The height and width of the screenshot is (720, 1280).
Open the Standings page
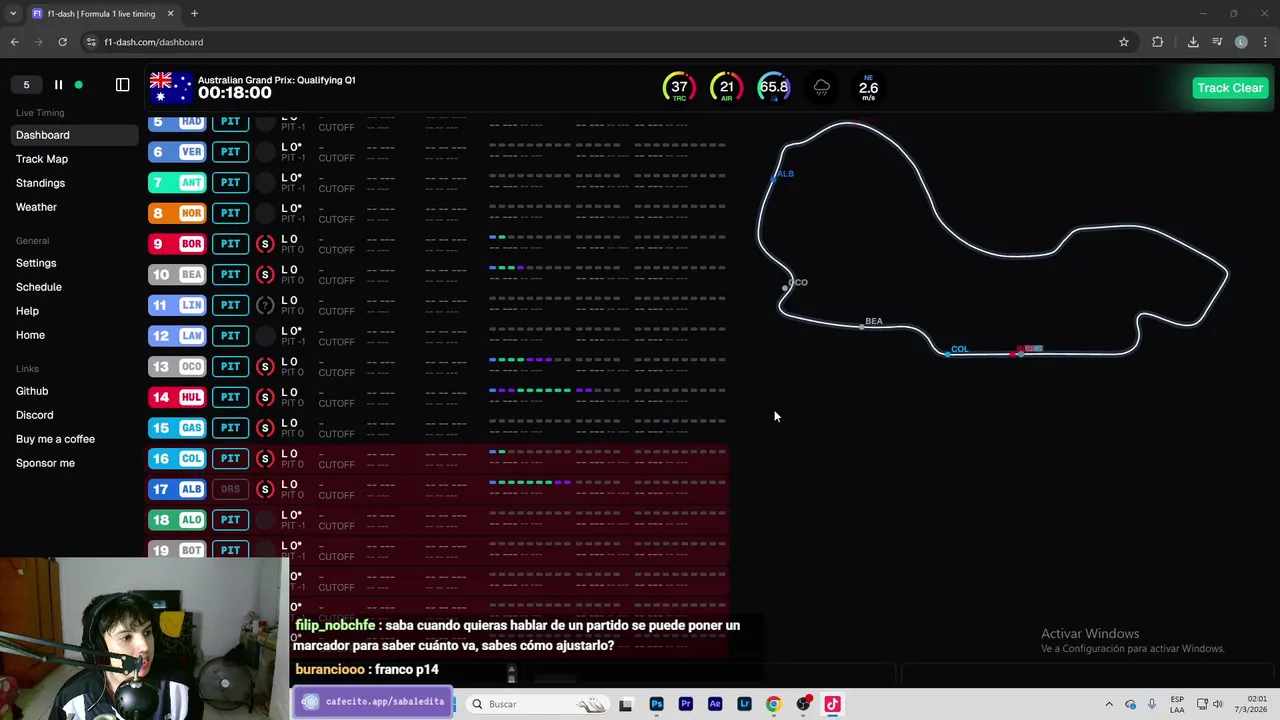[40, 183]
